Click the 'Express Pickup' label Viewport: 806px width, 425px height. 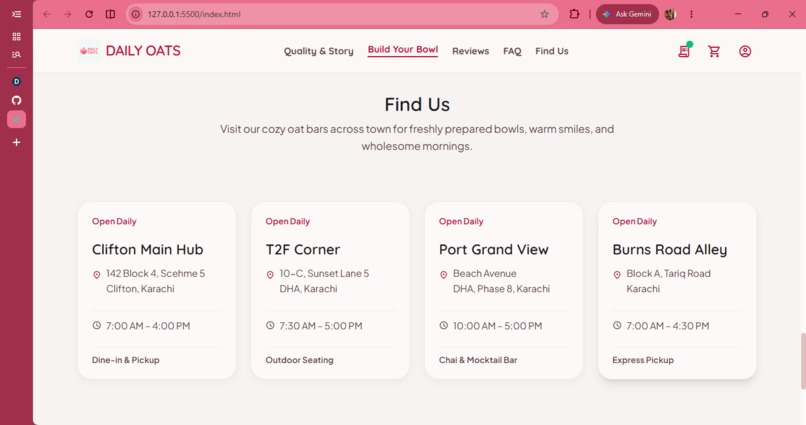[643, 360]
